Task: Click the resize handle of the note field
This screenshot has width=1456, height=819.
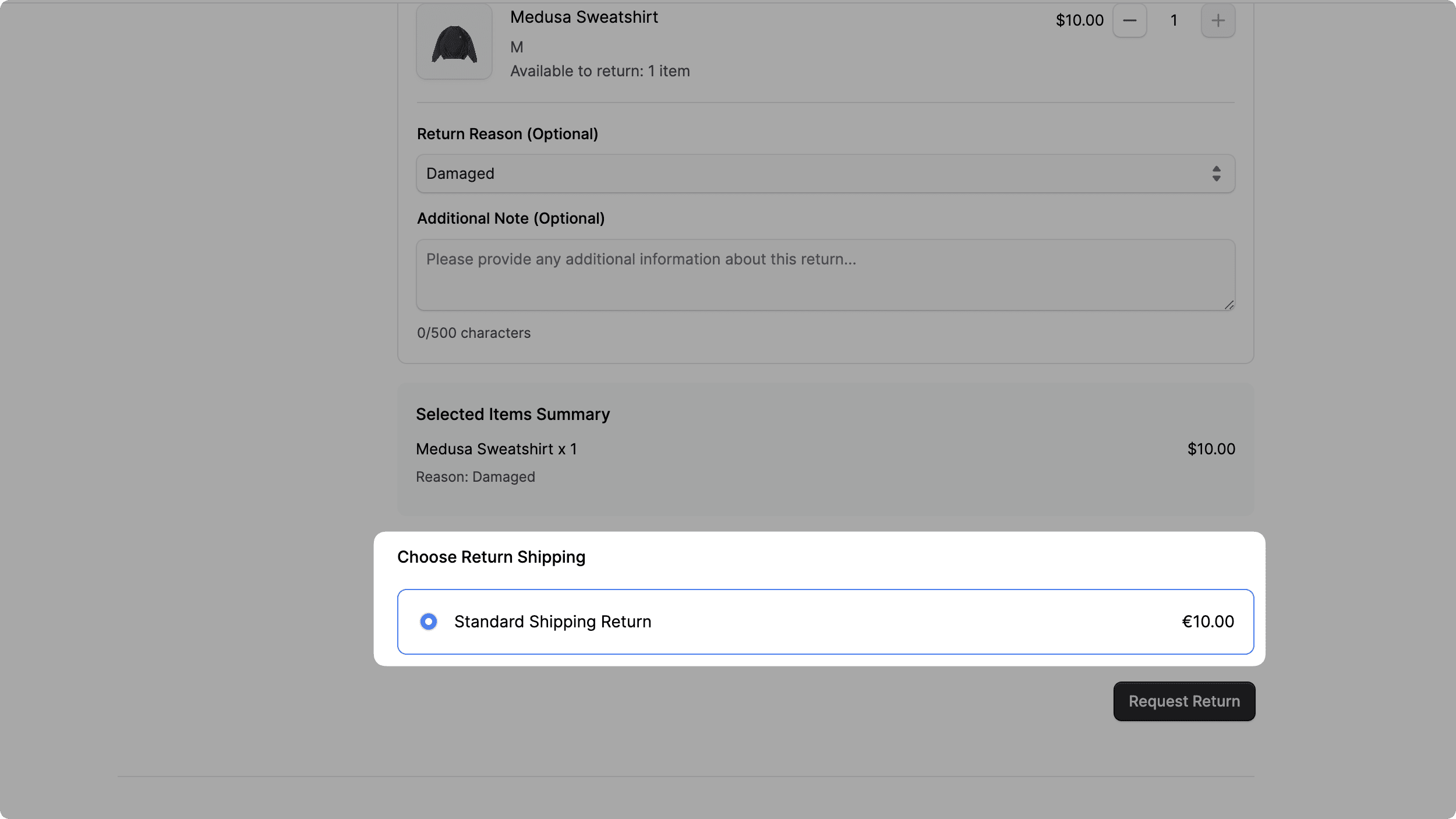Action: (1228, 305)
